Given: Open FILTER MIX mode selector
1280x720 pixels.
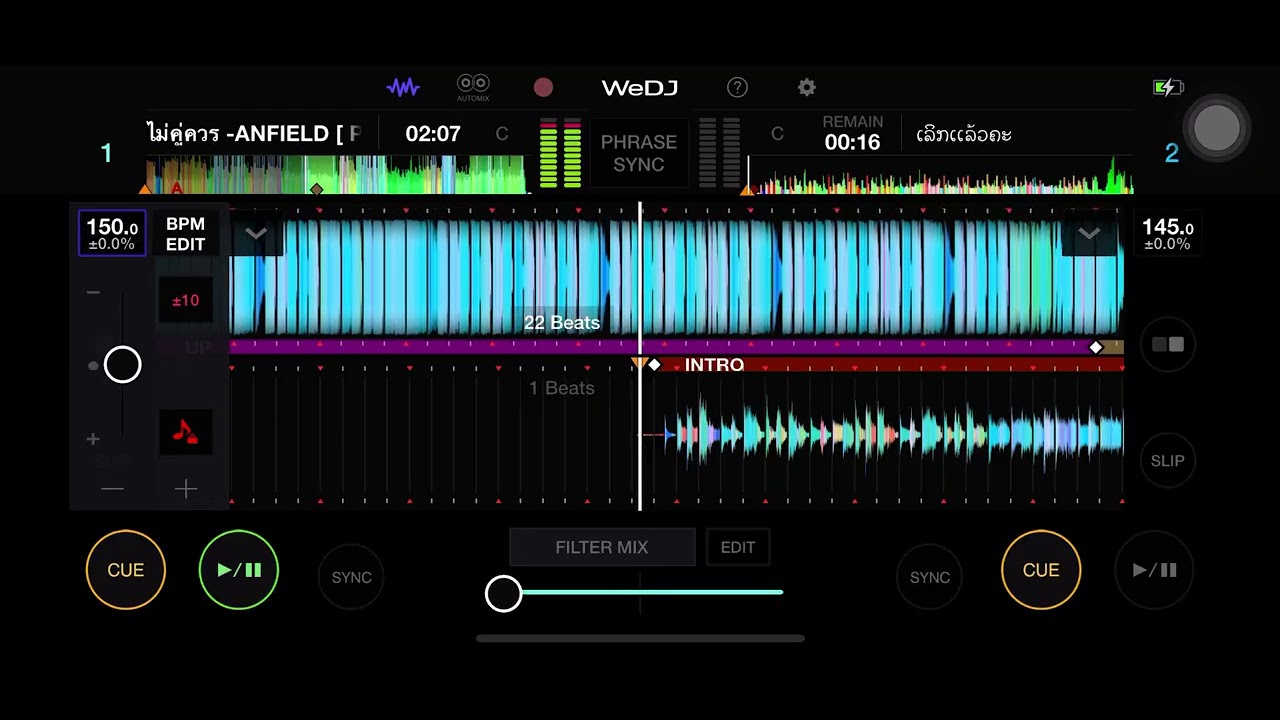Looking at the screenshot, I should [602, 547].
